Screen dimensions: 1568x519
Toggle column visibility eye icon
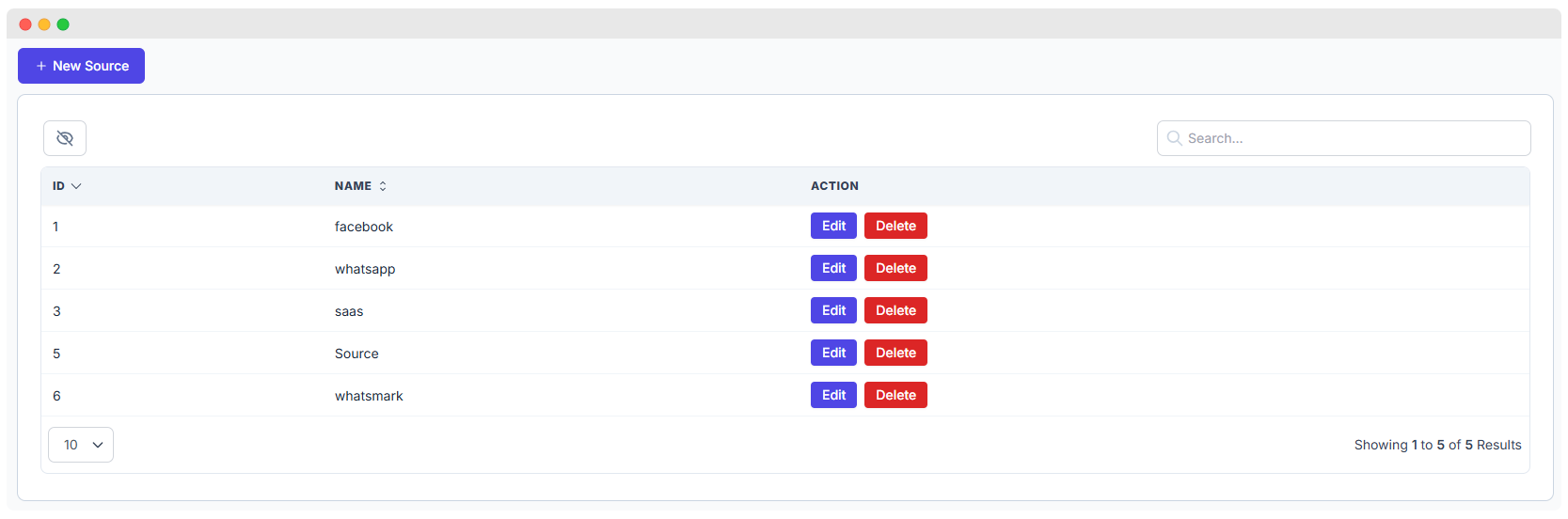65,138
